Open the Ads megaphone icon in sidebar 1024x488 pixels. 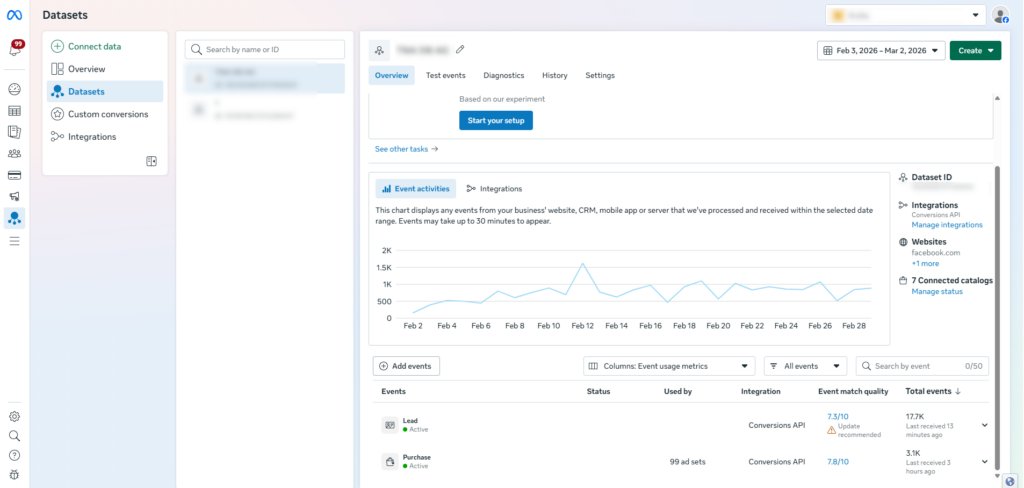point(15,197)
